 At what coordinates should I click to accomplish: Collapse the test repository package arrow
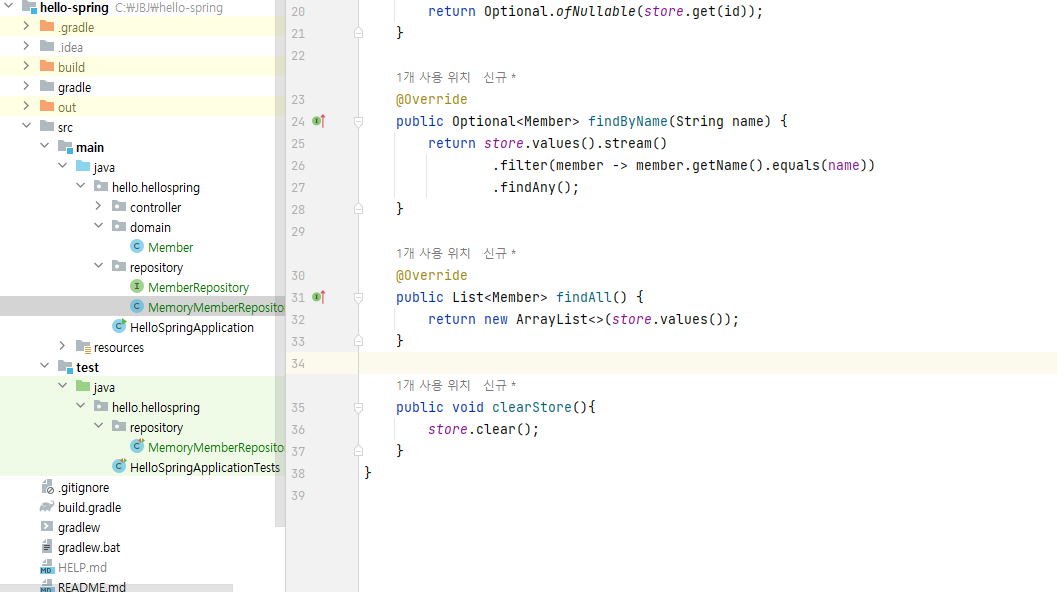[98, 426]
